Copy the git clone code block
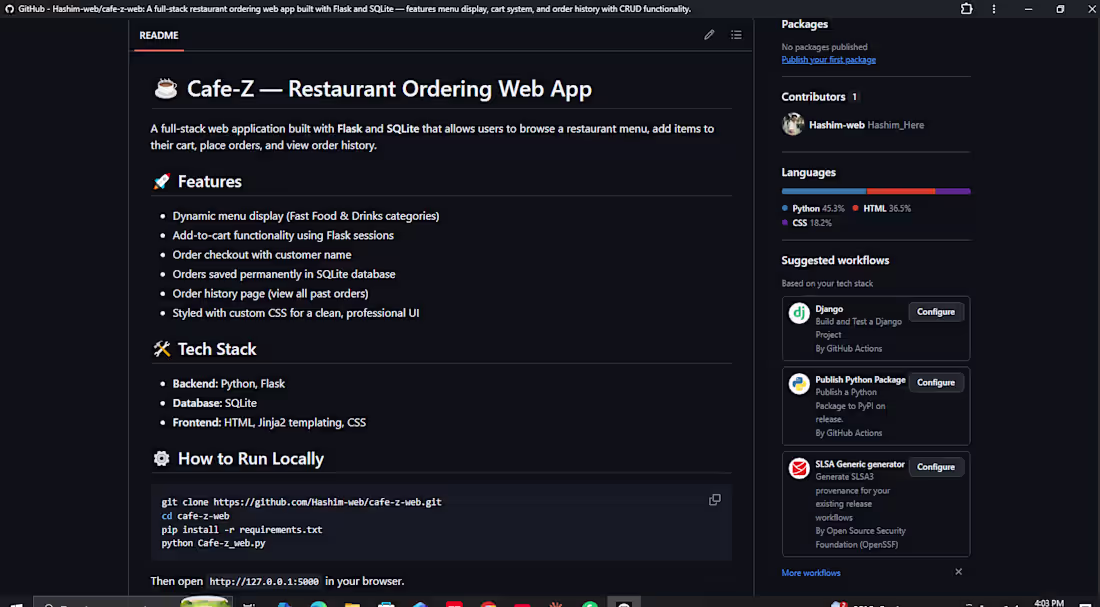The width and height of the screenshot is (1100, 607). click(715, 500)
